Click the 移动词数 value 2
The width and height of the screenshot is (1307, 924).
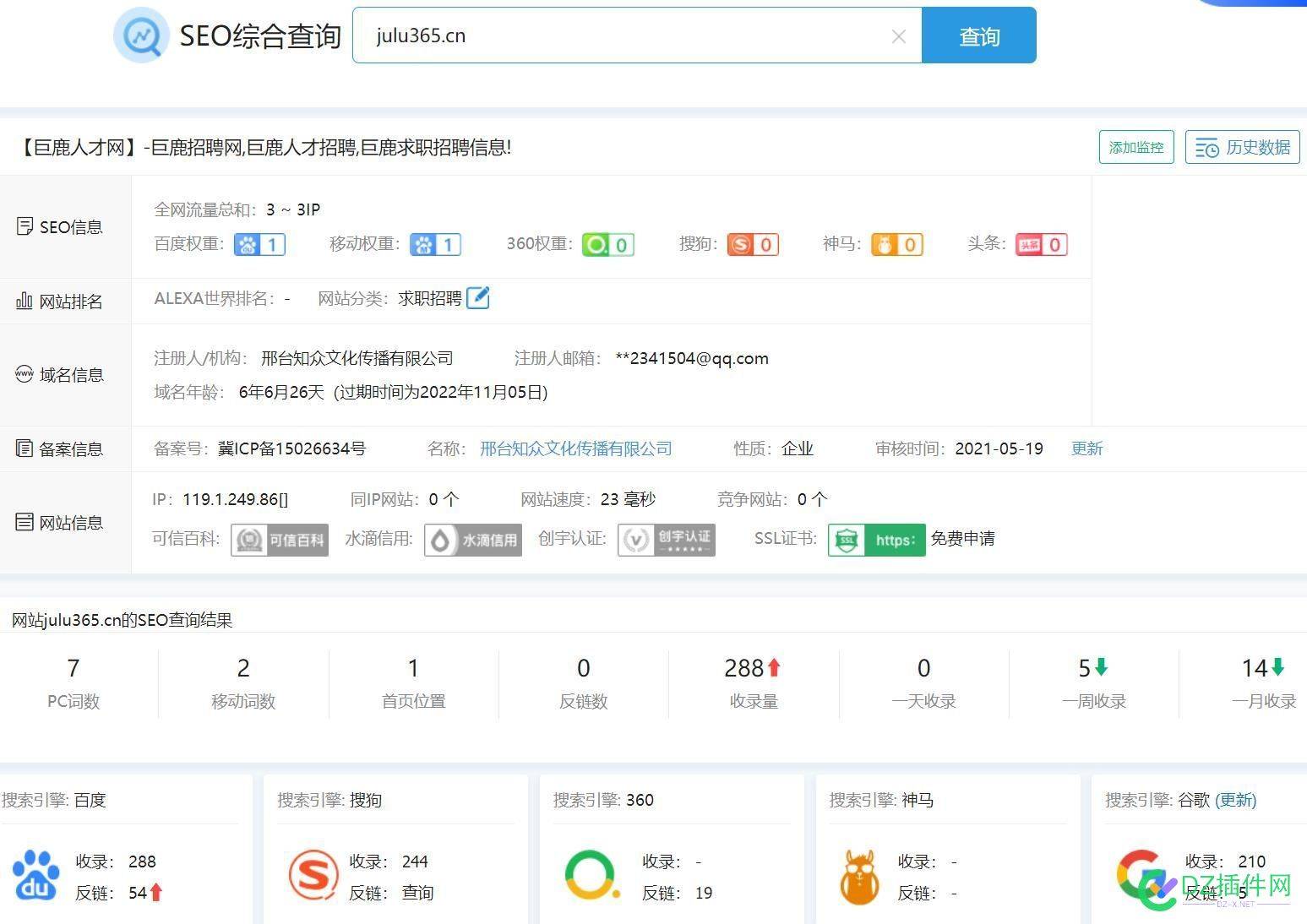243,668
